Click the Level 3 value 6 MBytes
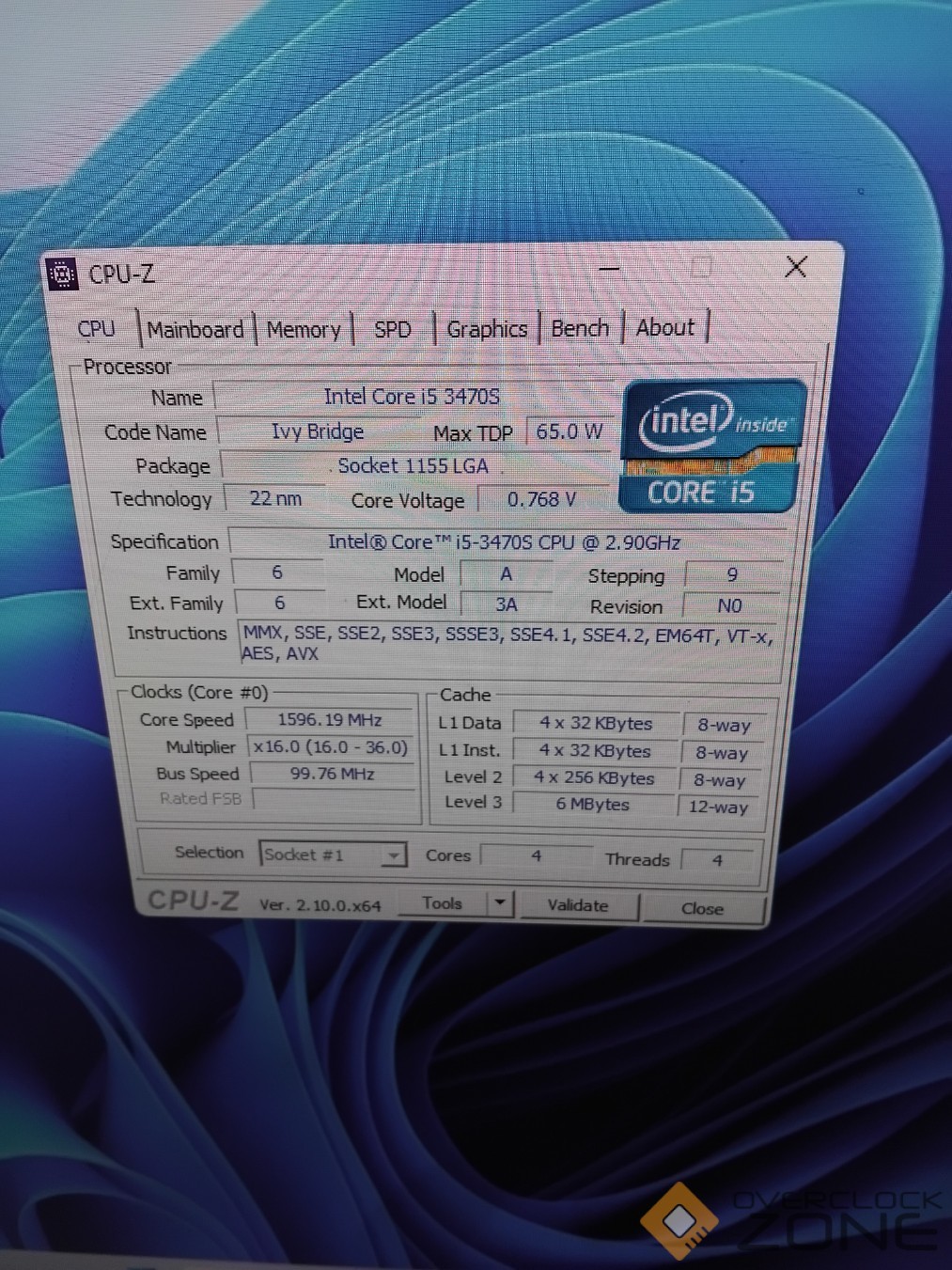Image resolution: width=952 pixels, height=1270 pixels. [593, 805]
